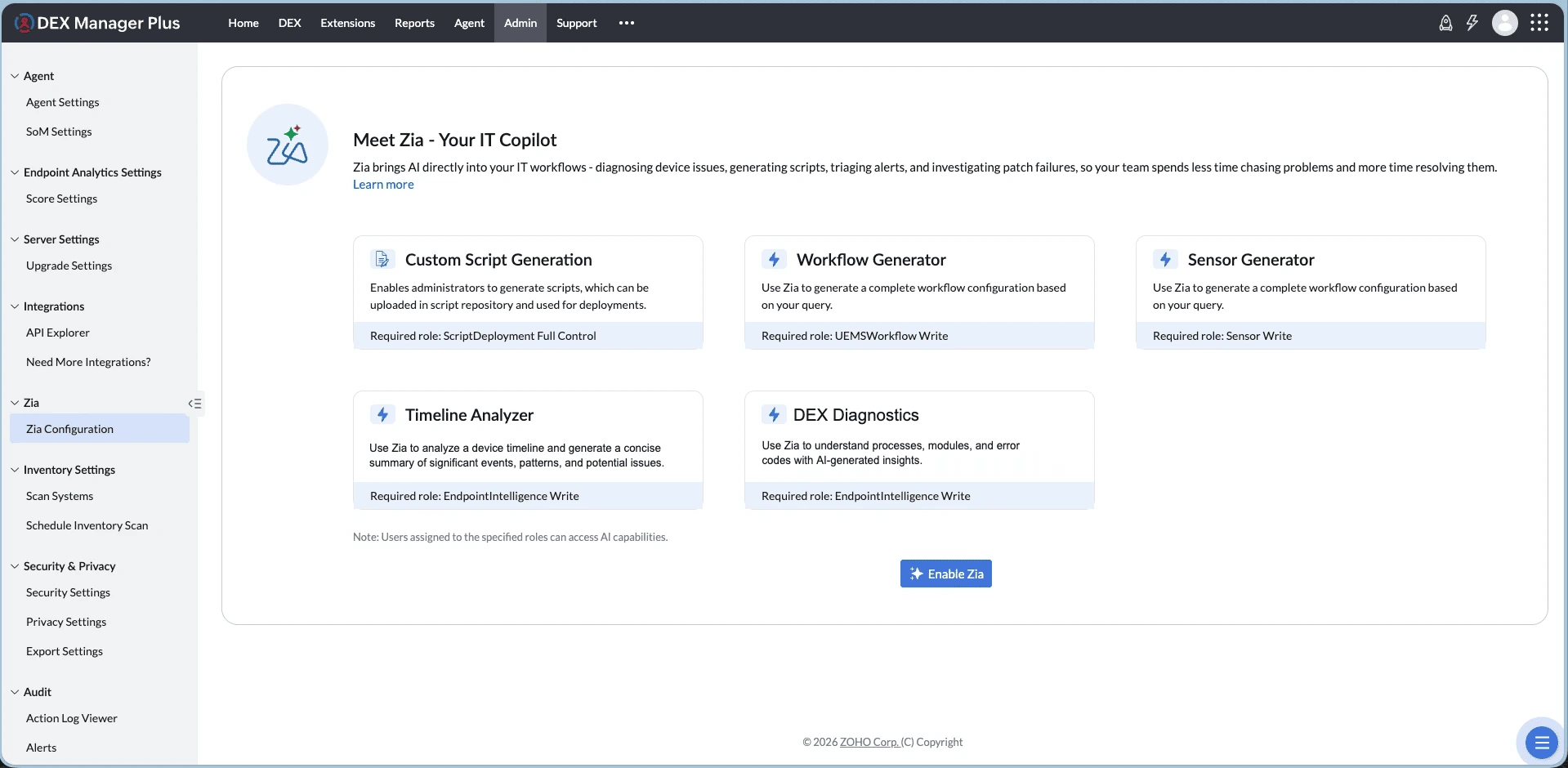
Task: Open the floating chat menu button
Action: [x=1542, y=743]
